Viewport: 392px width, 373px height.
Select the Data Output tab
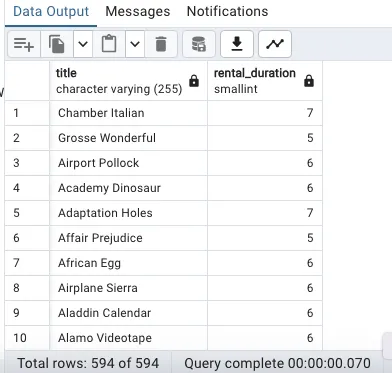[x=51, y=11]
